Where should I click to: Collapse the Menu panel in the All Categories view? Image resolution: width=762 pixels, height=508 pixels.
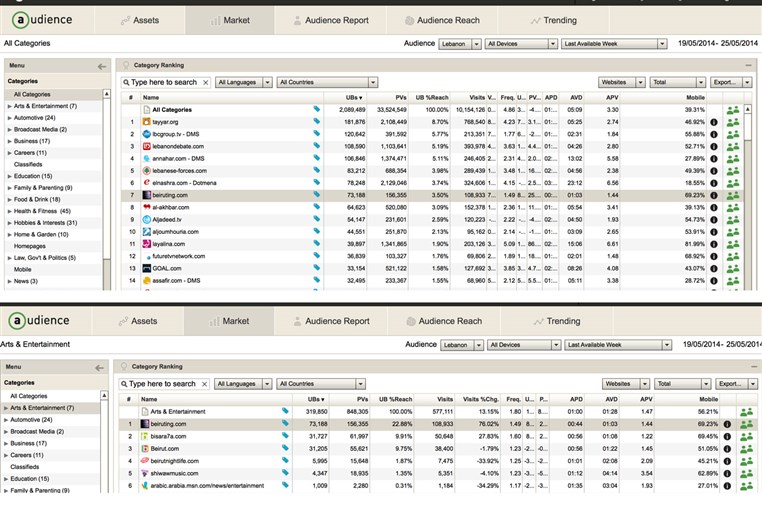[x=102, y=66]
